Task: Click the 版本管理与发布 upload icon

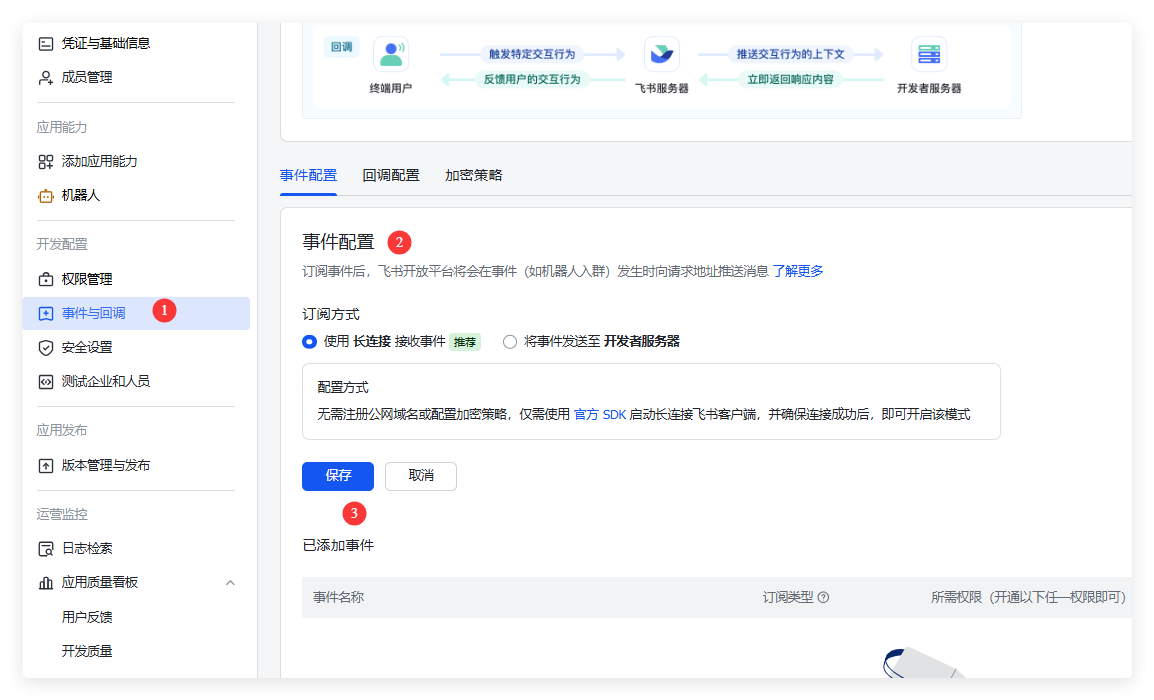Action: (x=45, y=465)
